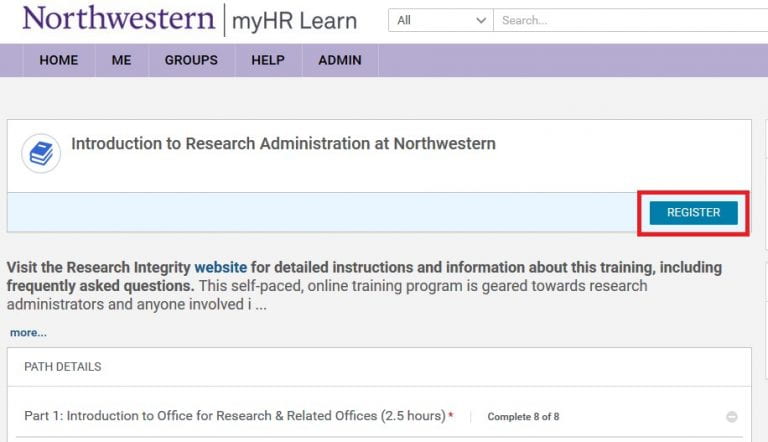Open the All search category dropdown
This screenshot has width=768, height=442.
pyautogui.click(x=441, y=21)
